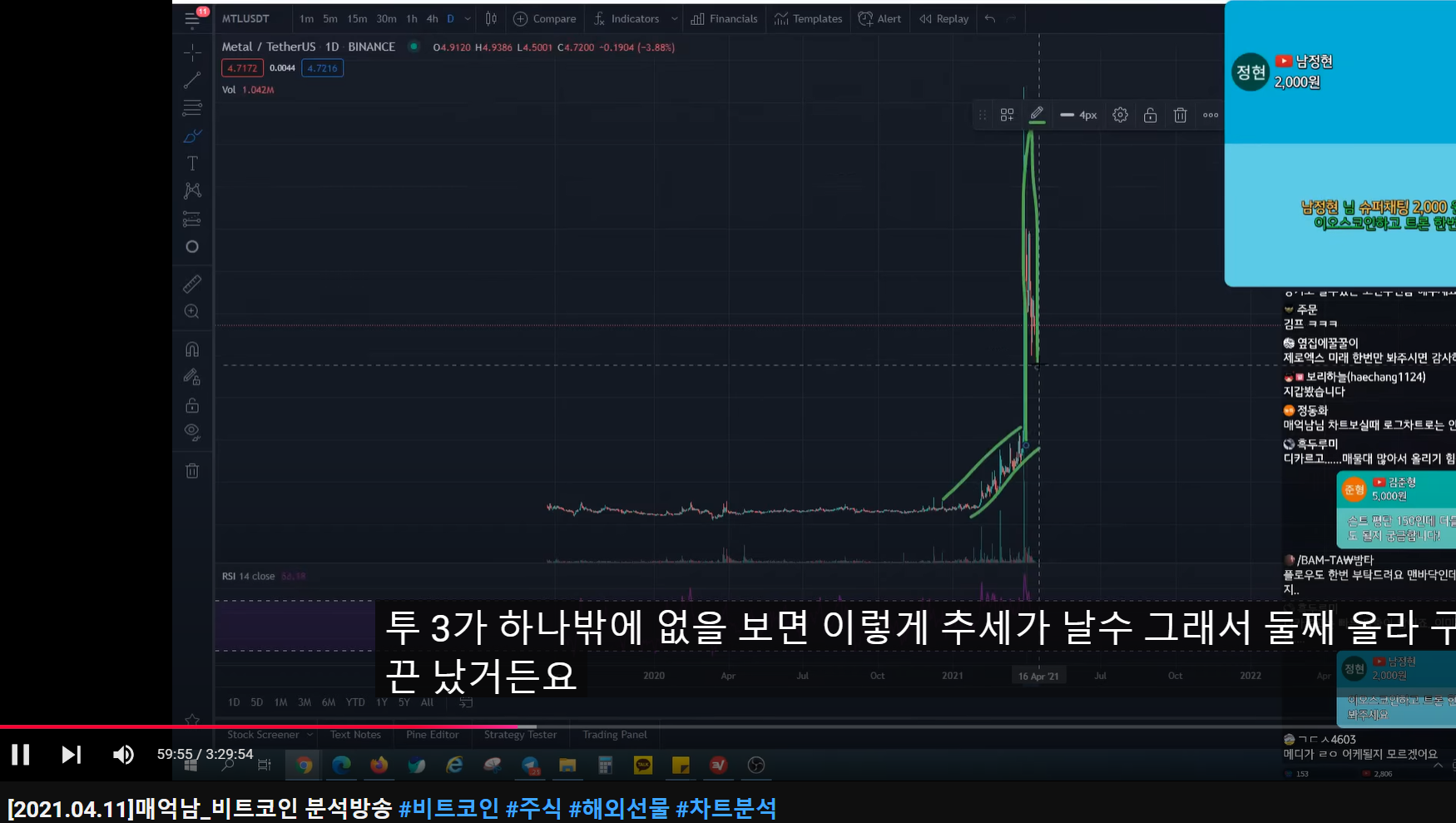
Task: Switch to the 30m timeframe
Action: [386, 18]
